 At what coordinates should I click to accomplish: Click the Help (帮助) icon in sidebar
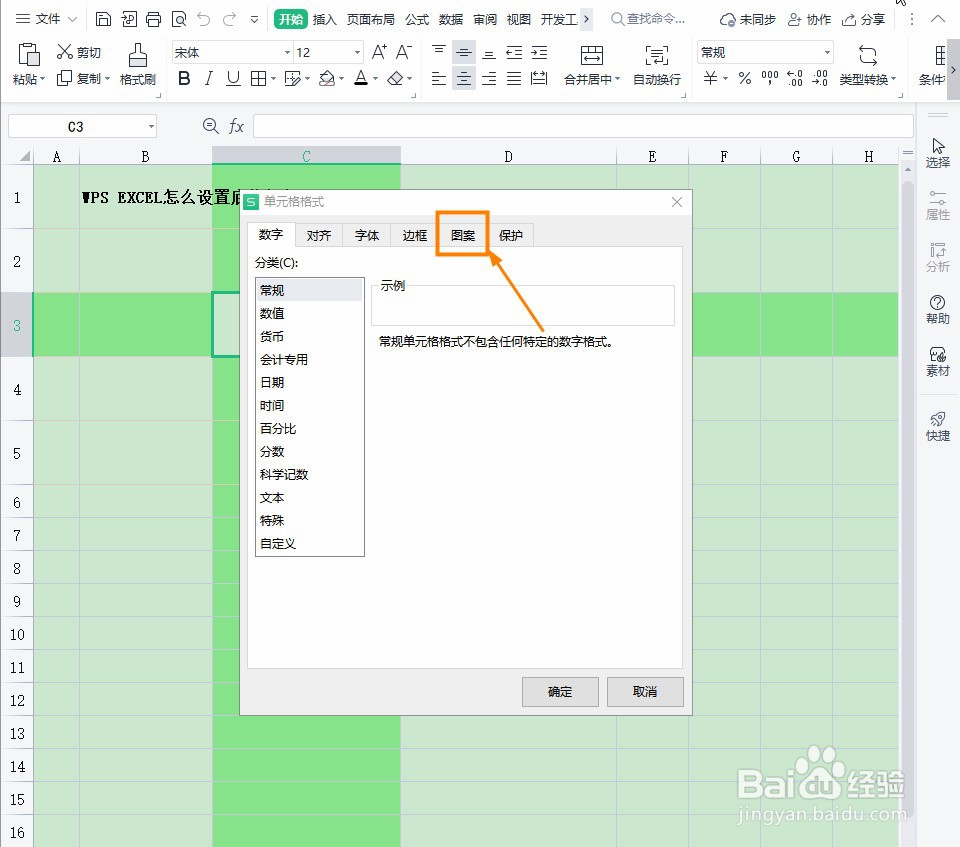point(937,310)
